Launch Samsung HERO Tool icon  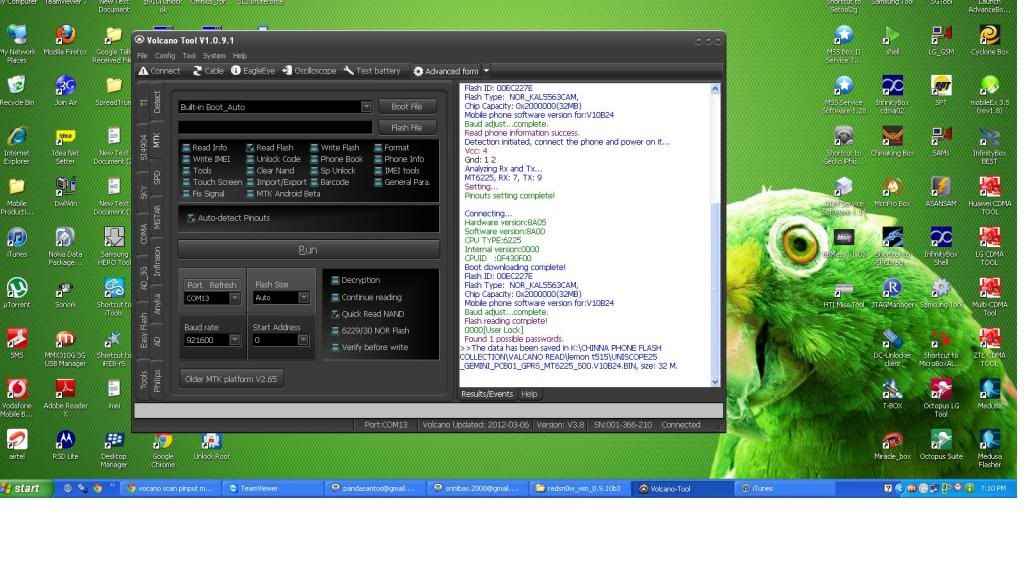pyautogui.click(x=114, y=247)
